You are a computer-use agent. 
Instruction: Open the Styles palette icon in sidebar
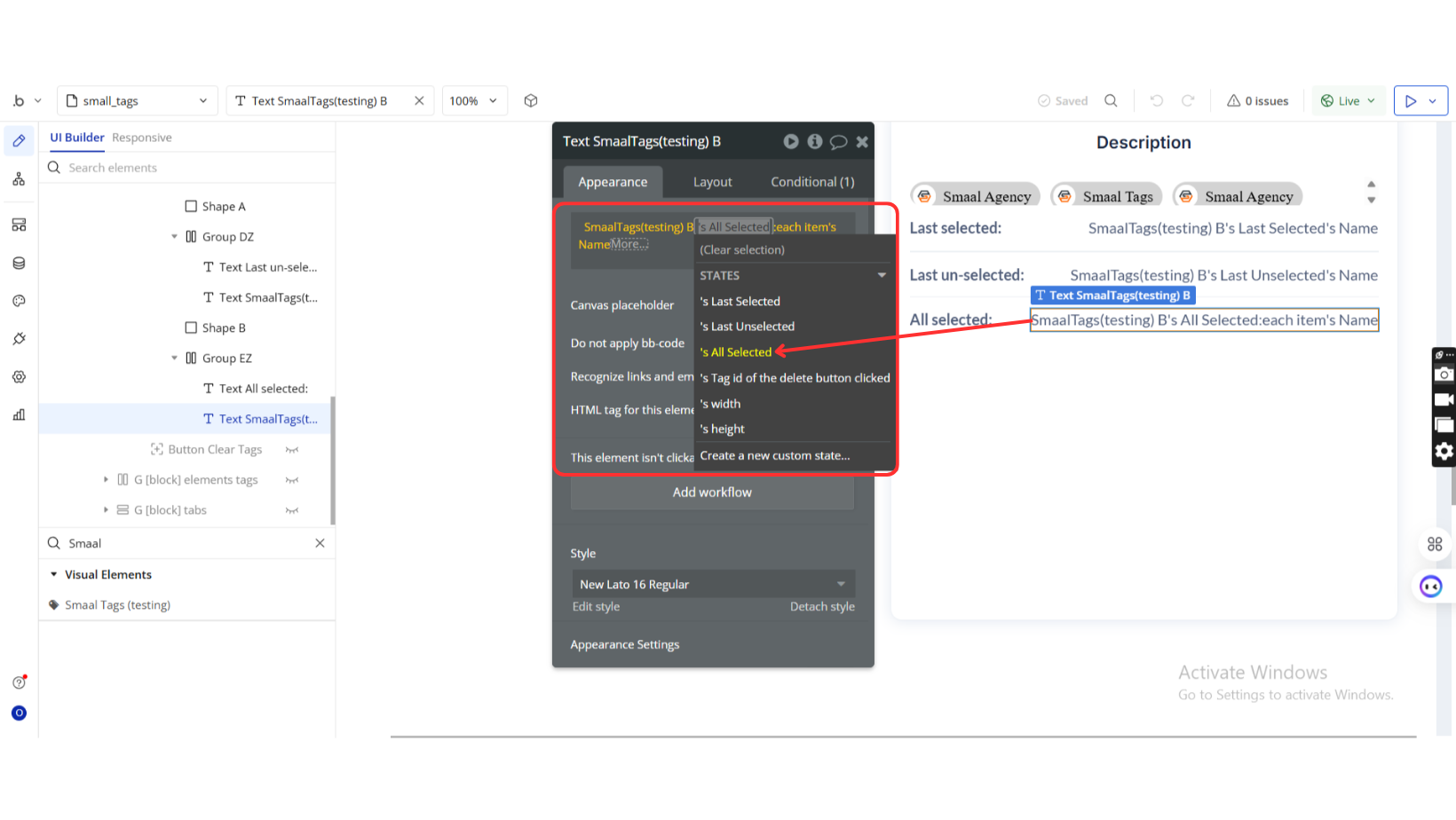coord(19,301)
